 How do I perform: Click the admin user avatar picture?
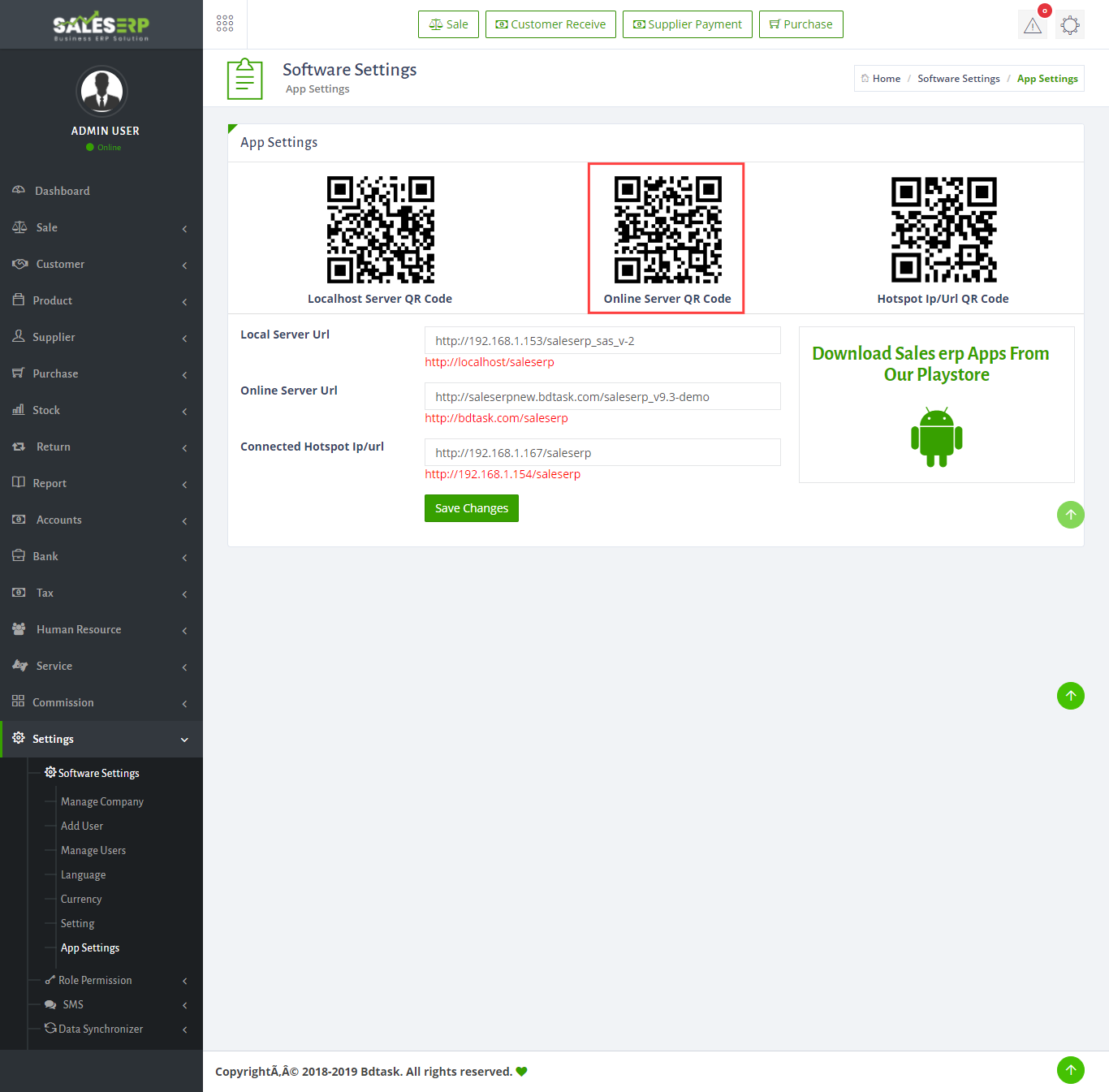pyautogui.click(x=101, y=91)
